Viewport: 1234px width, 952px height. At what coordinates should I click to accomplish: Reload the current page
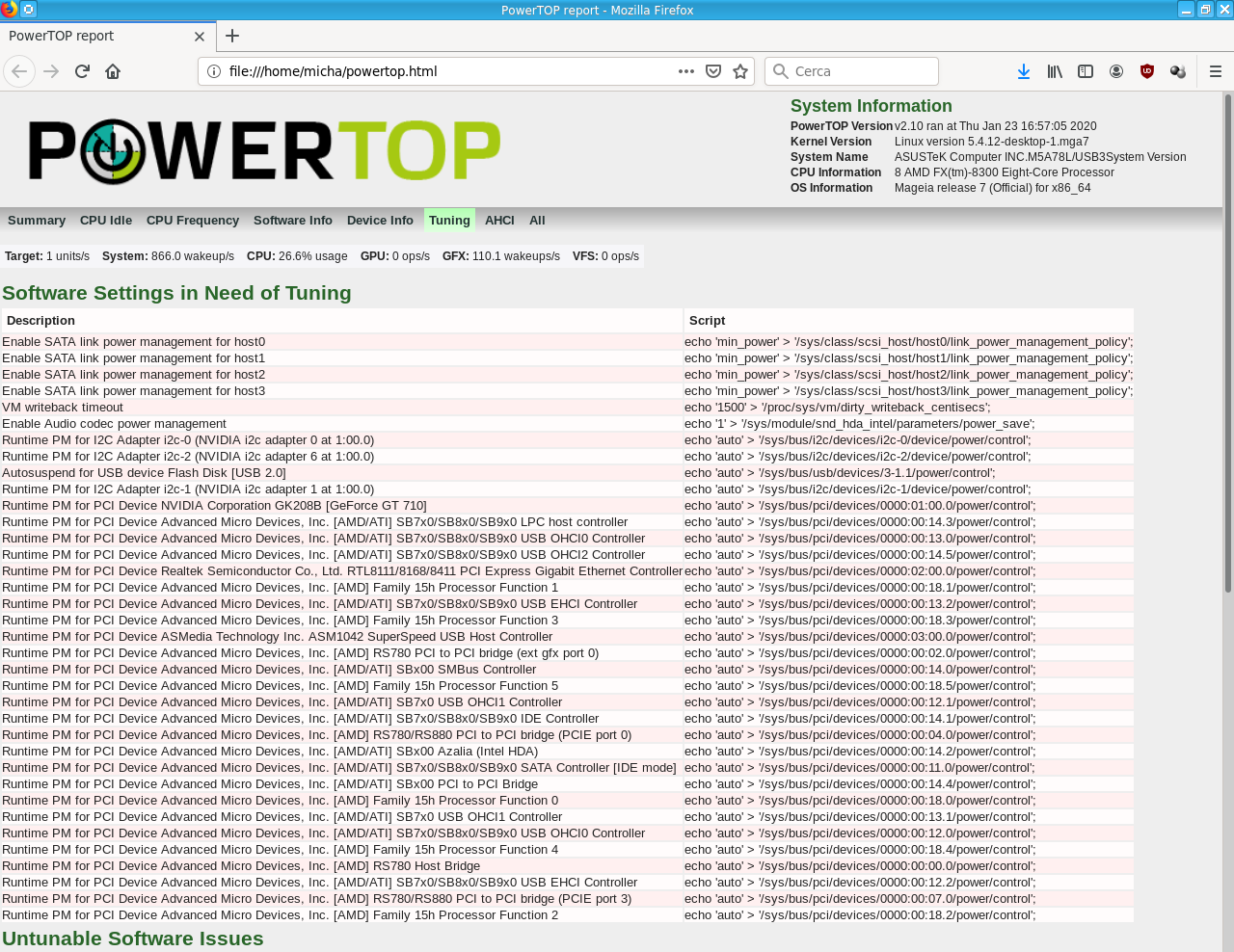[x=82, y=71]
